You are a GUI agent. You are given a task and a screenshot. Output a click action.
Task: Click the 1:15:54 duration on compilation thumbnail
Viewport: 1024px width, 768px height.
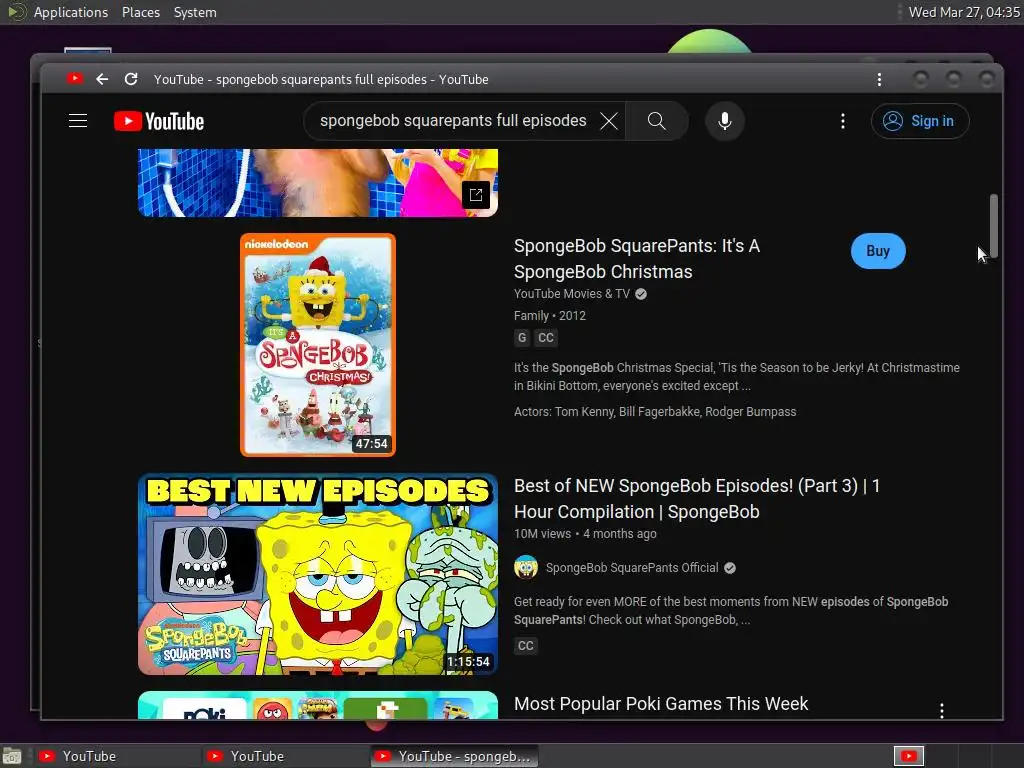[468, 662]
